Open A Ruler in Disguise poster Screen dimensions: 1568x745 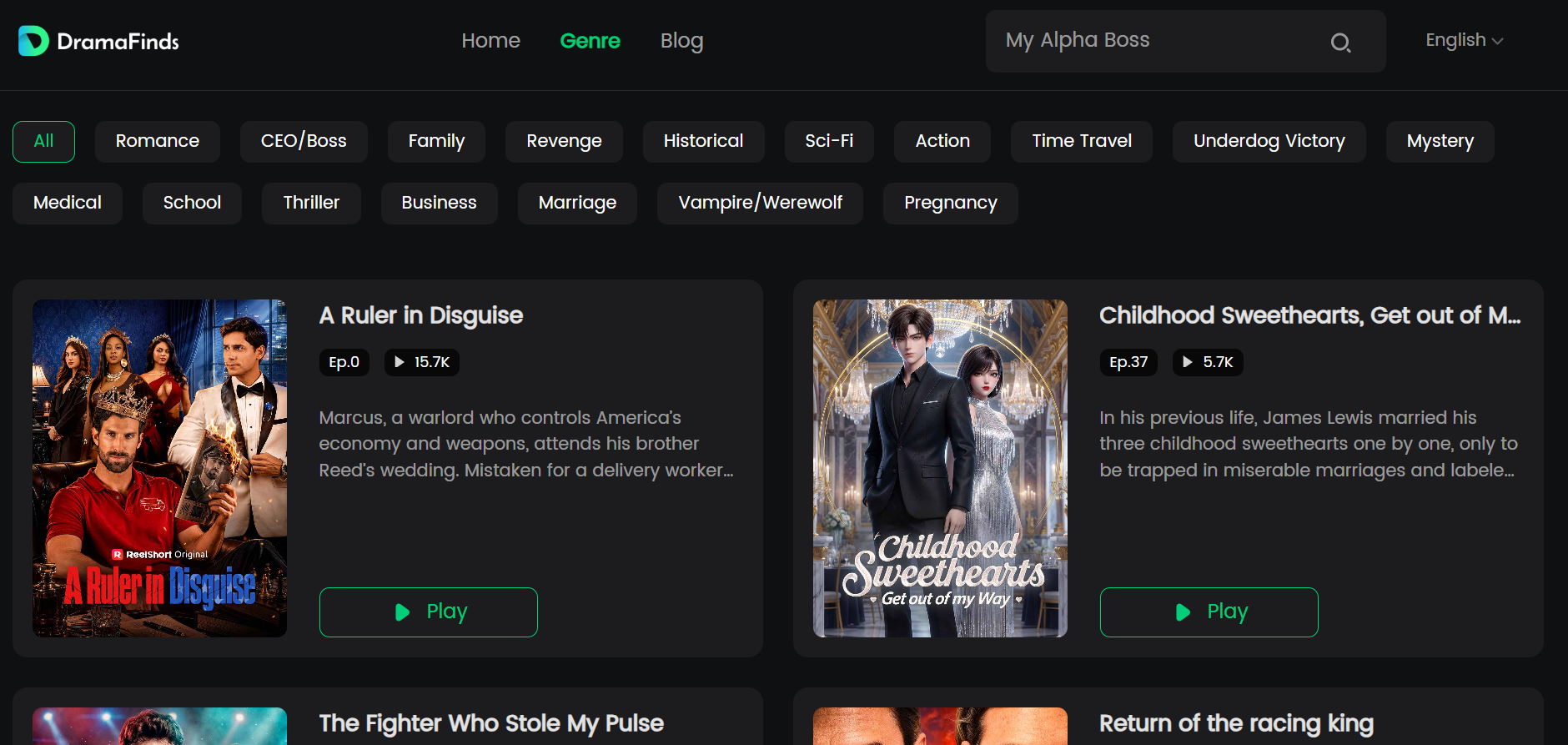coord(159,468)
